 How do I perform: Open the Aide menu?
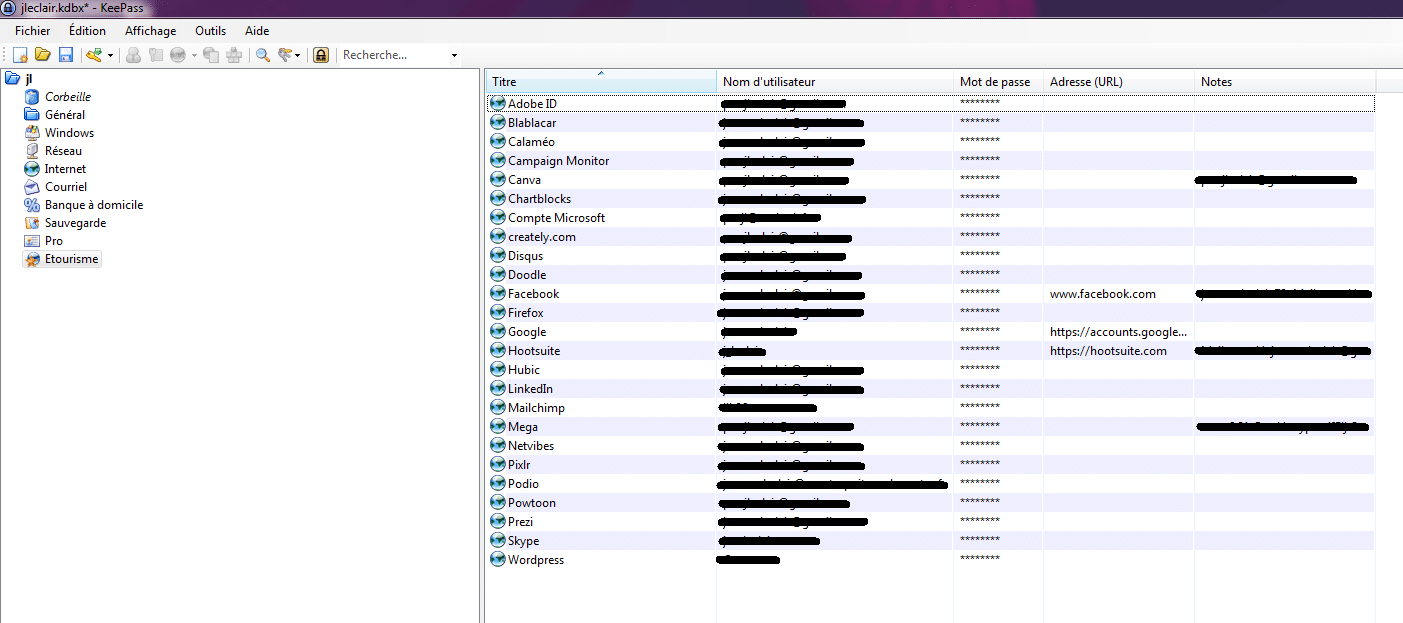(x=257, y=31)
